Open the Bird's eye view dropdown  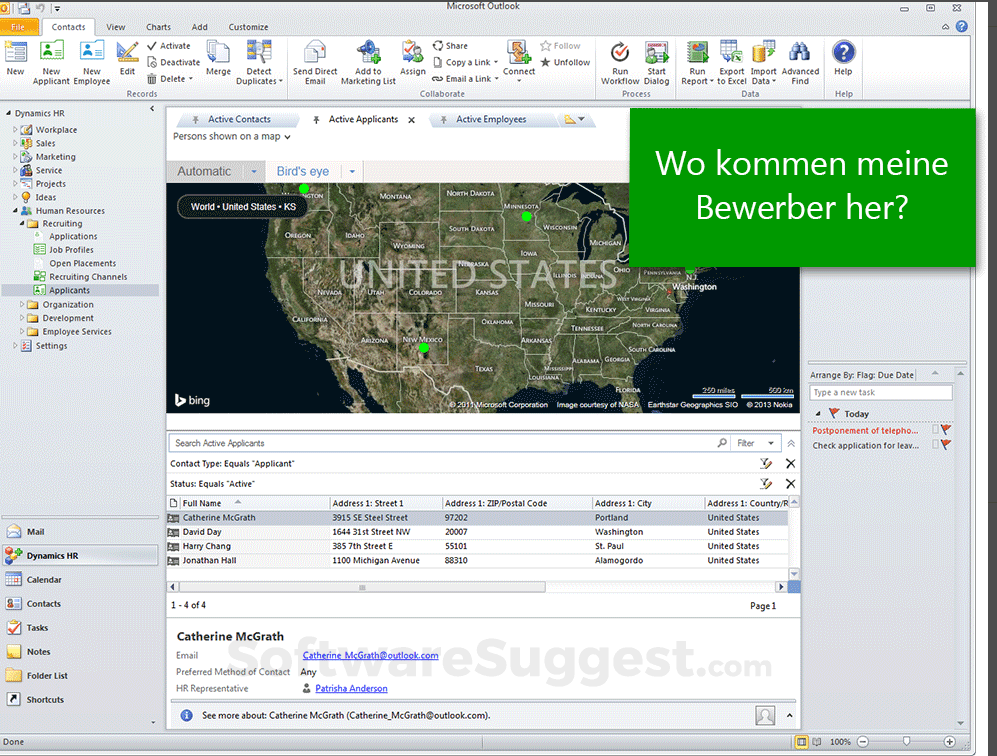(x=350, y=171)
